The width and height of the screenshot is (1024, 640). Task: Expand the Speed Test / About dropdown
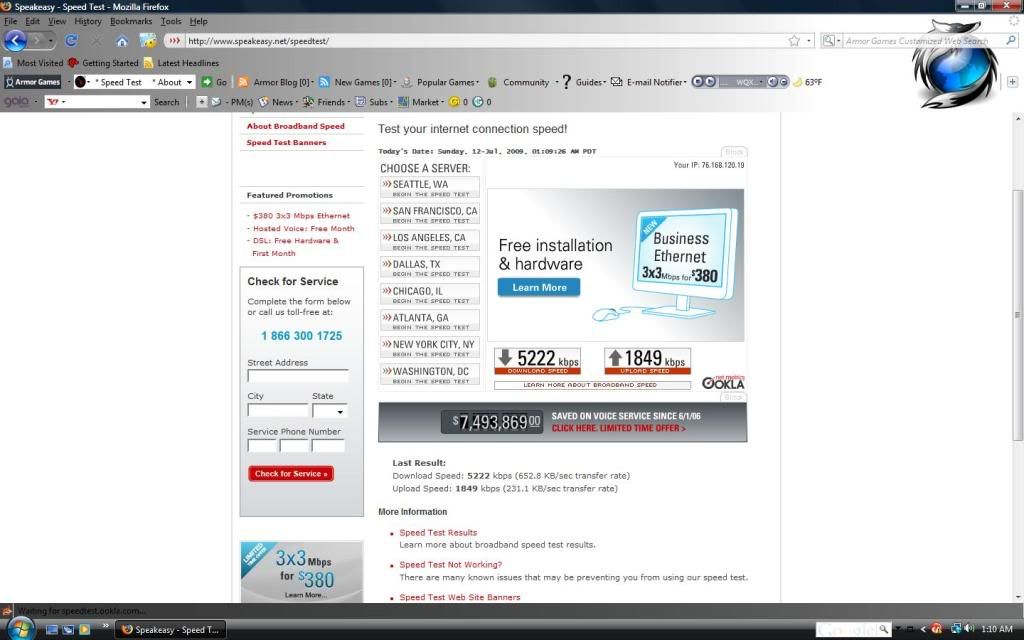click(x=189, y=82)
